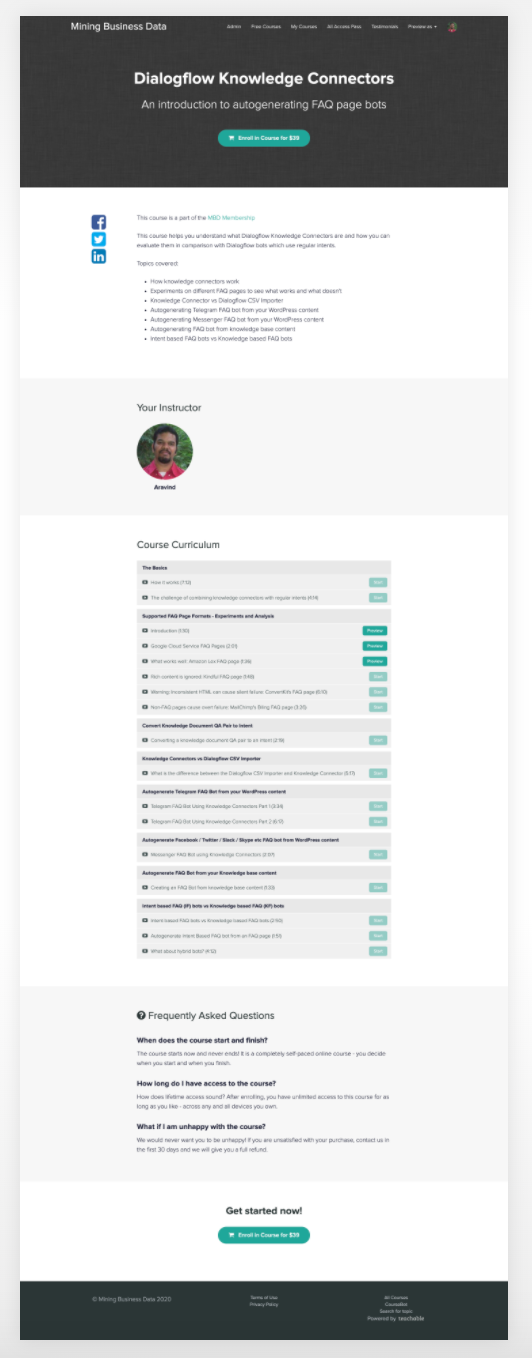The image size is (532, 1358).
Task: Share the course via Twitter icon
Action: pos(99,239)
